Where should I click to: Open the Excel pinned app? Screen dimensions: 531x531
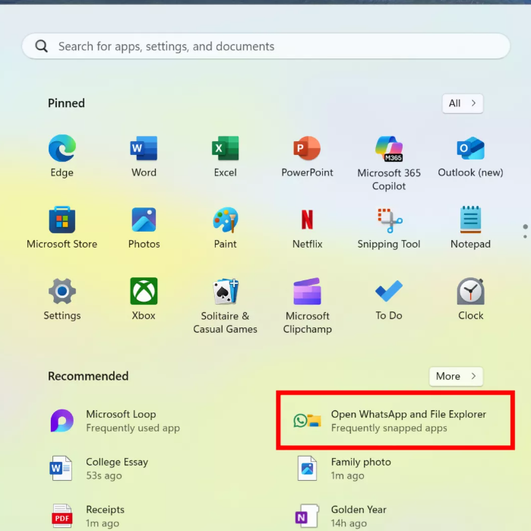point(225,156)
